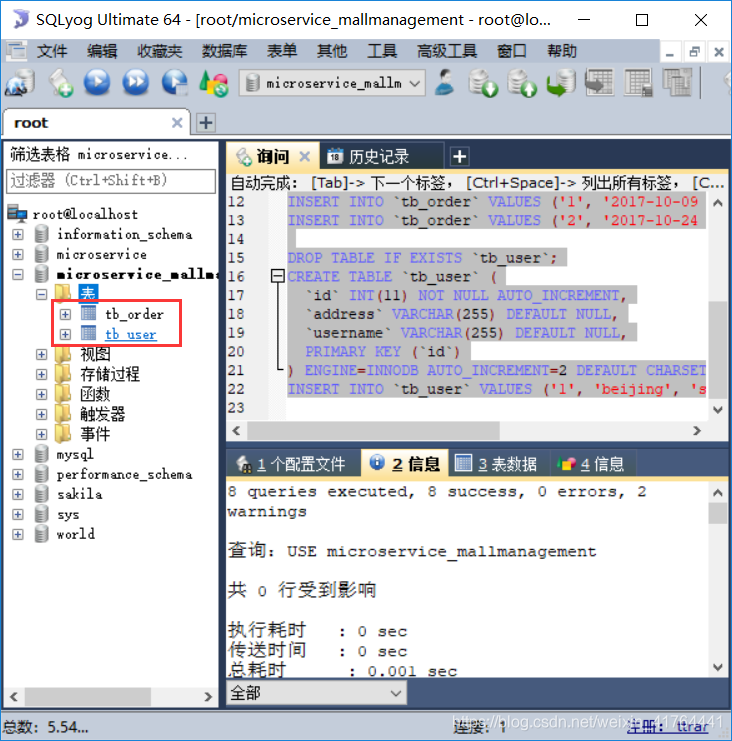Open new query editor icon
The width and height of the screenshot is (732, 741).
[61, 83]
